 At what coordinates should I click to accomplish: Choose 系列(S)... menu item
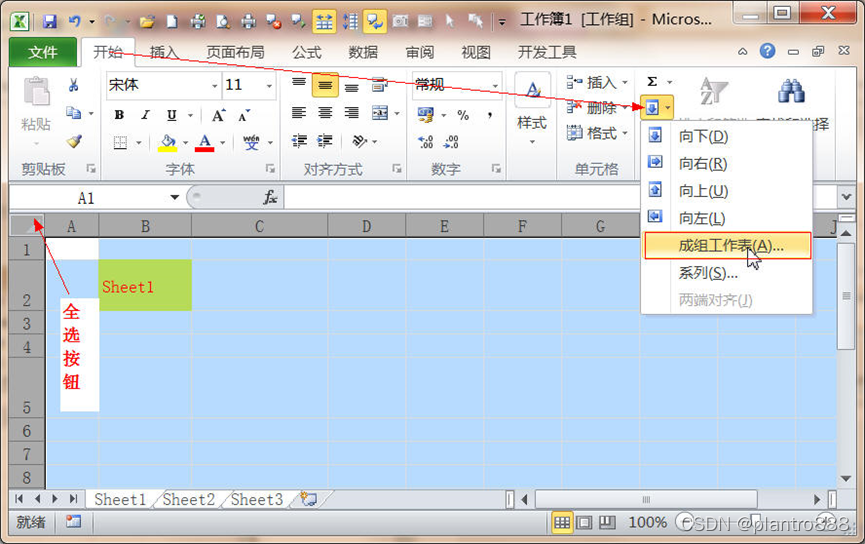coord(727,273)
